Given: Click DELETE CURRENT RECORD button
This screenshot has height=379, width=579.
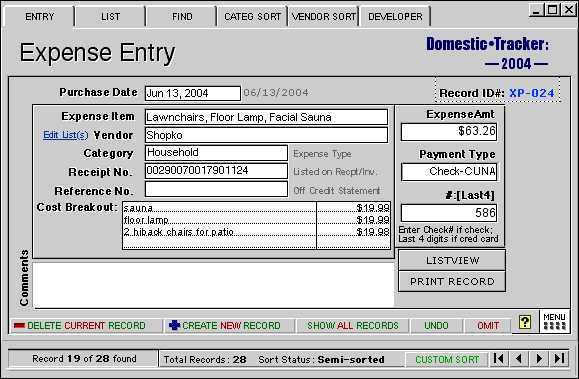Looking at the screenshot, I should (86, 325).
